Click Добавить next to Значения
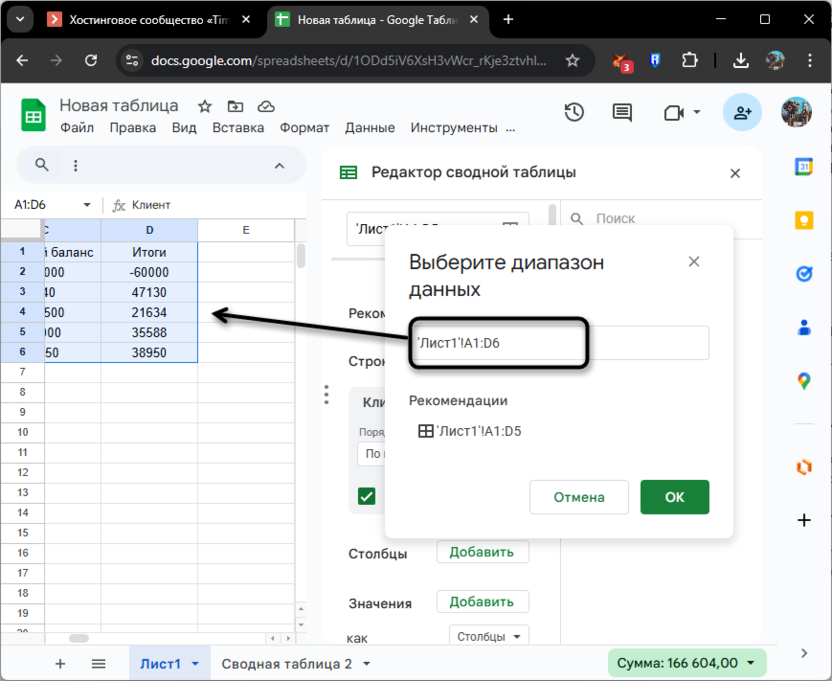Image resolution: width=832 pixels, height=681 pixels. (x=482, y=601)
